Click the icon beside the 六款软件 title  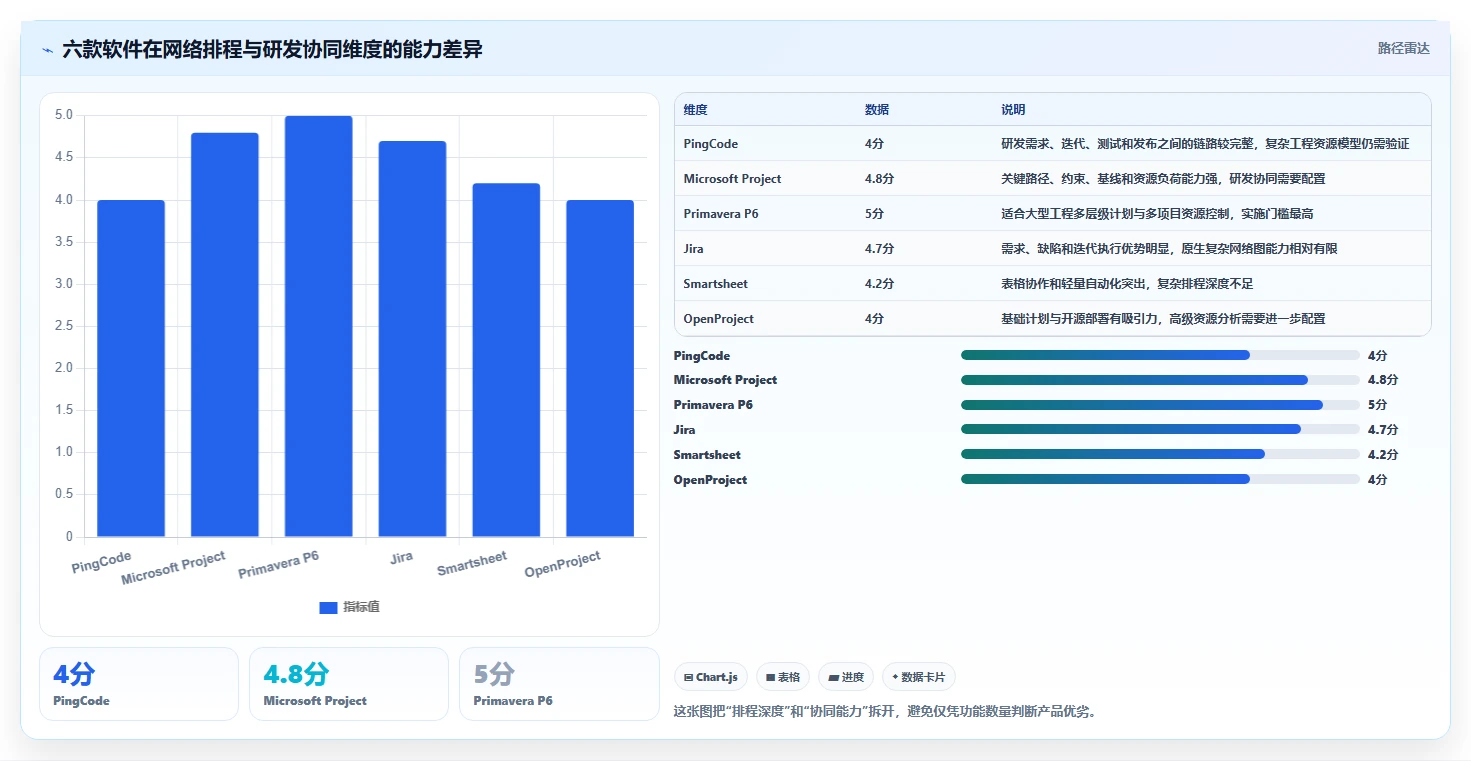(48, 50)
